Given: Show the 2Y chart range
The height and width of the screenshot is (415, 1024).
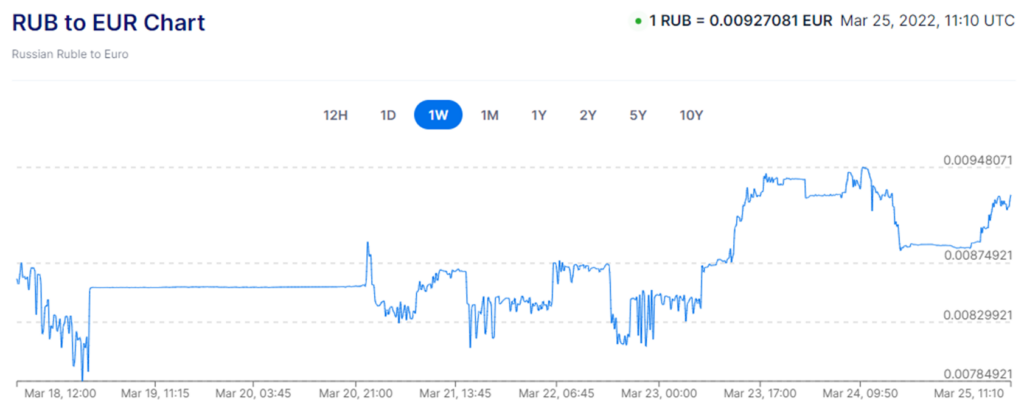Looking at the screenshot, I should click(x=588, y=116).
